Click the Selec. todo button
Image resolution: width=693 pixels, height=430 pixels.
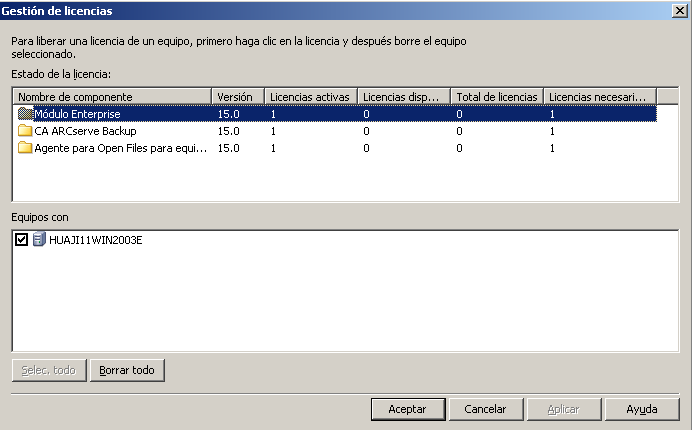click(x=49, y=370)
